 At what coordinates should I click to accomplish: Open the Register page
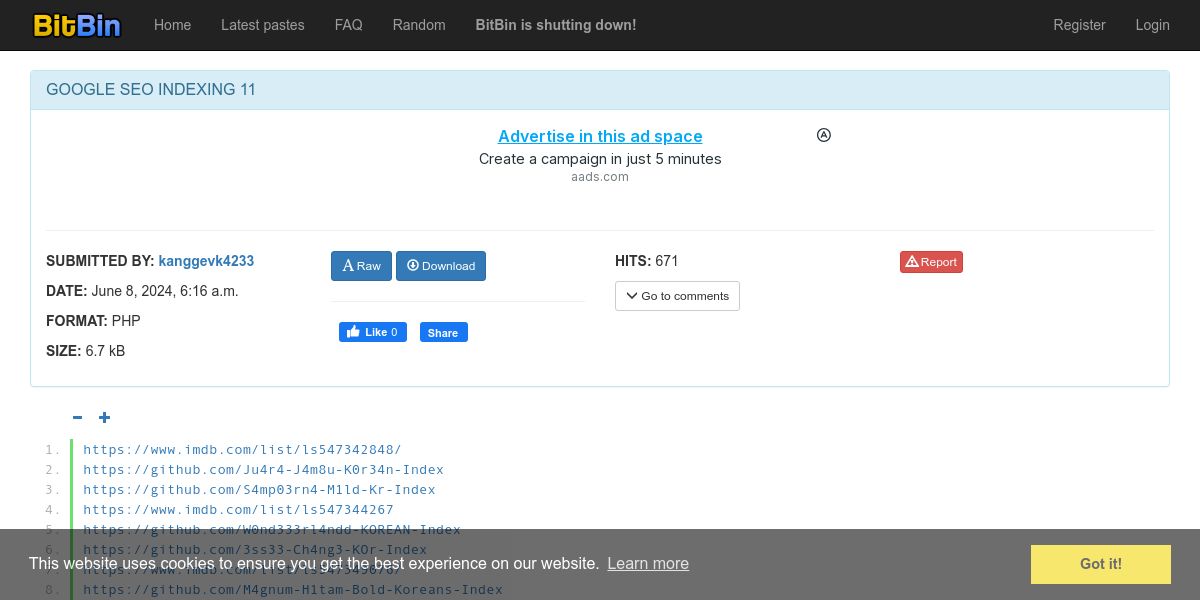pos(1079,25)
